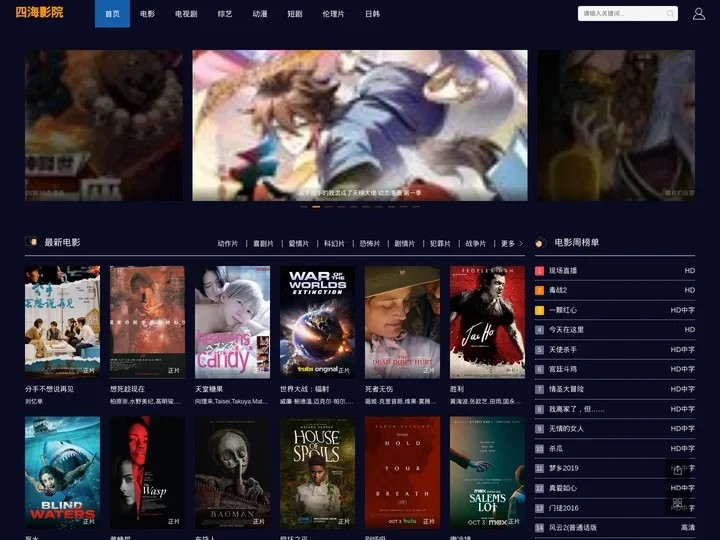Select the first carousel indicator dash
This screenshot has height=540, width=720.
point(304,207)
